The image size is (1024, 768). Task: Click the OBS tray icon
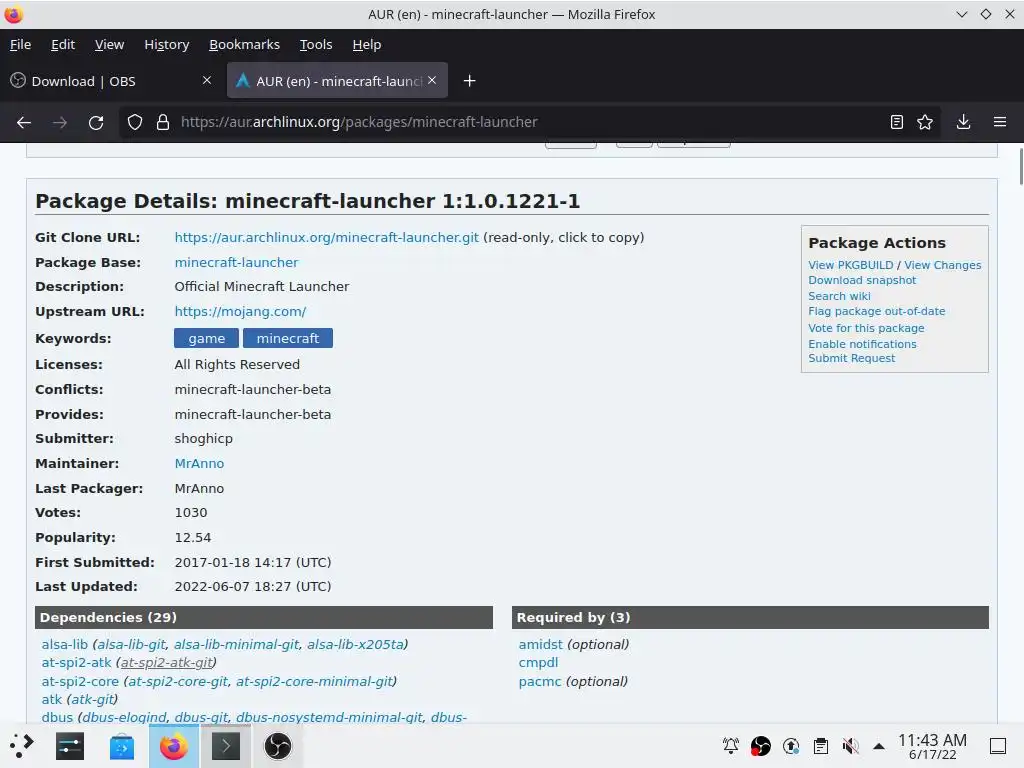pyautogui.click(x=761, y=746)
